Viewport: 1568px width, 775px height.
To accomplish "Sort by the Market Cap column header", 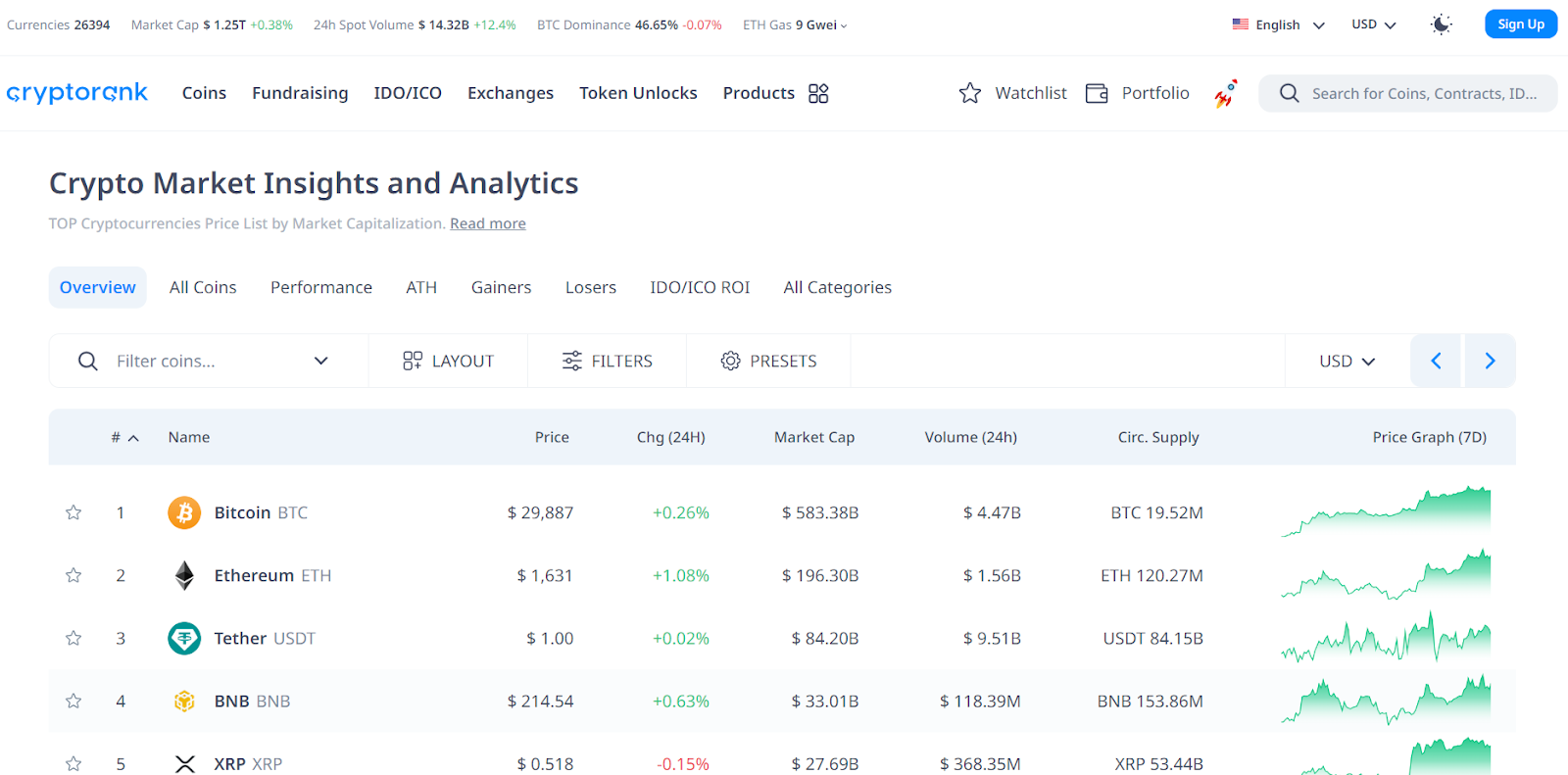I will [x=814, y=437].
